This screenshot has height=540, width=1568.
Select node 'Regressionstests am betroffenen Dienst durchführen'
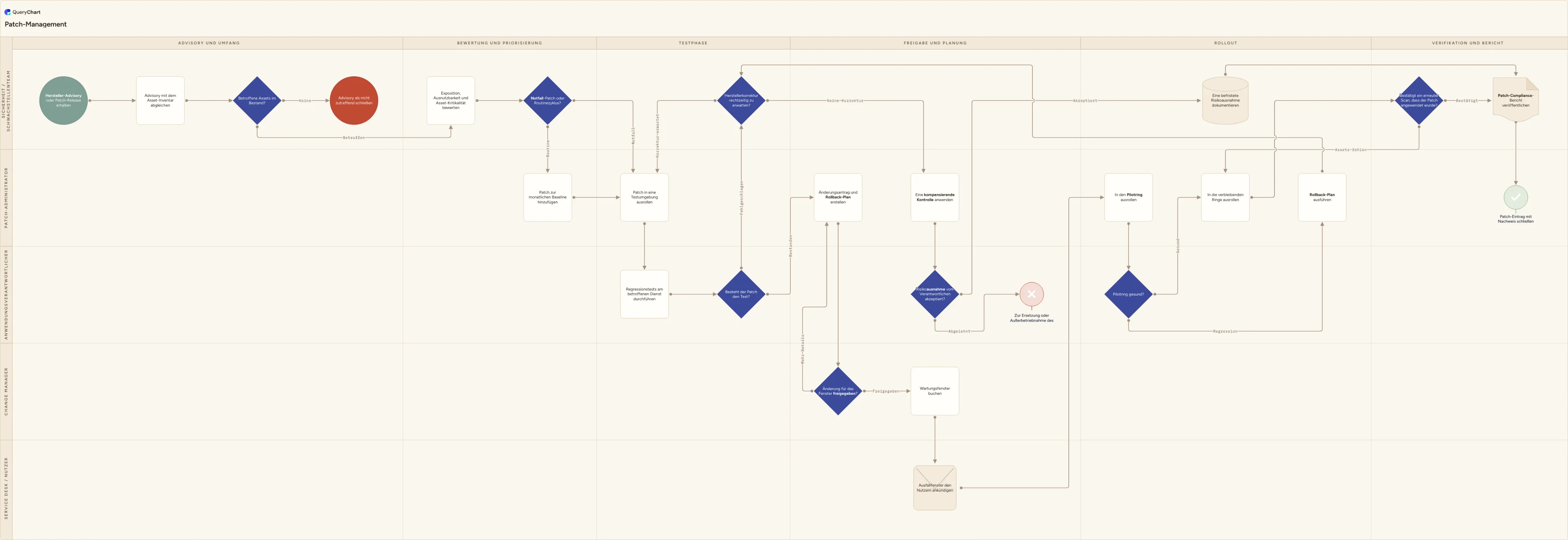(x=644, y=294)
